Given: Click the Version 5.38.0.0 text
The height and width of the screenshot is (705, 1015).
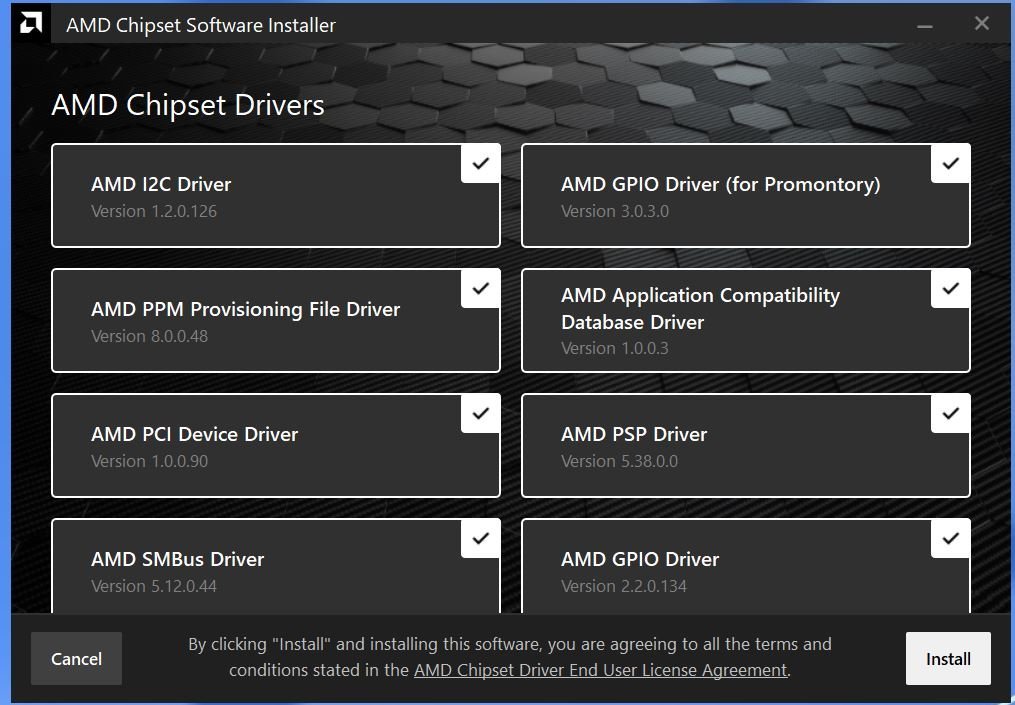Looking at the screenshot, I should click(619, 462).
